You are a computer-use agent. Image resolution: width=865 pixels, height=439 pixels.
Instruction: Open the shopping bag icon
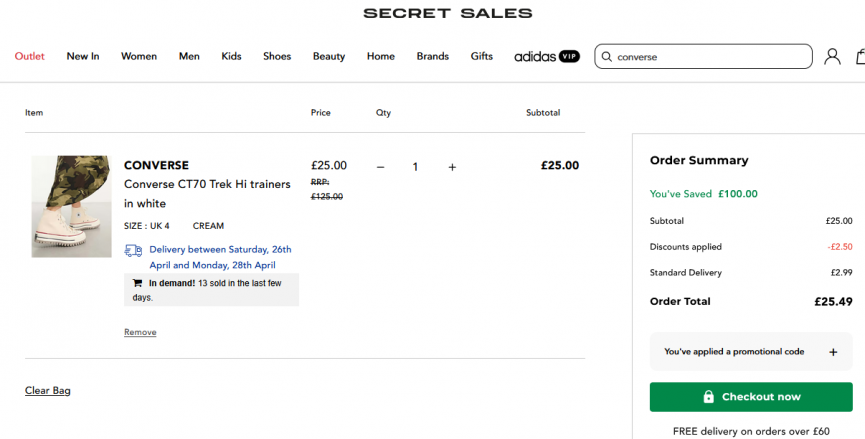tap(860, 57)
